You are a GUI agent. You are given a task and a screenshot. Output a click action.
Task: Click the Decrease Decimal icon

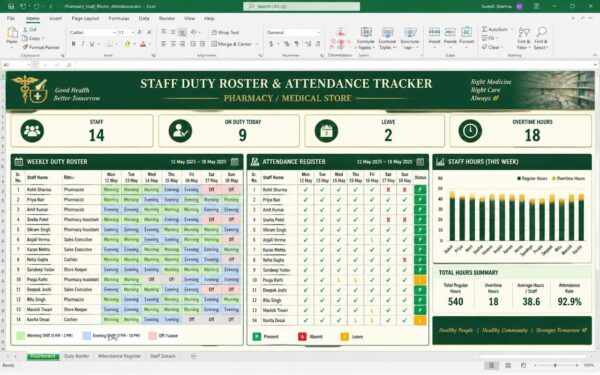coord(318,44)
